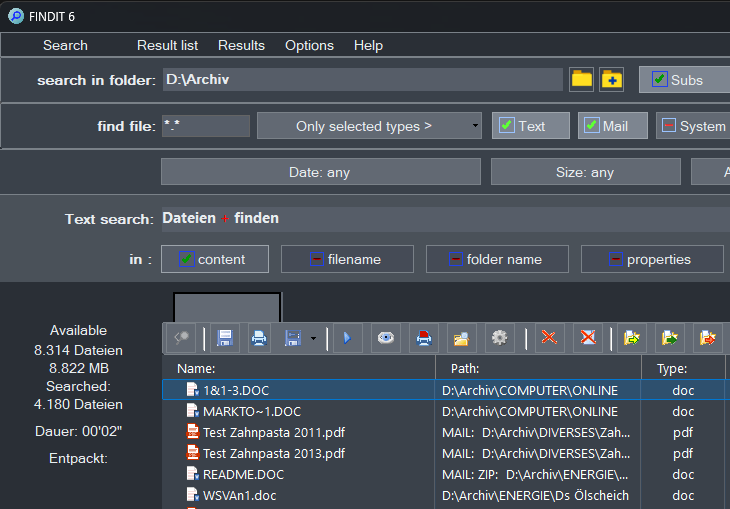The height and width of the screenshot is (509, 730).
Task: Click the find file pattern input field
Action: tap(205, 126)
